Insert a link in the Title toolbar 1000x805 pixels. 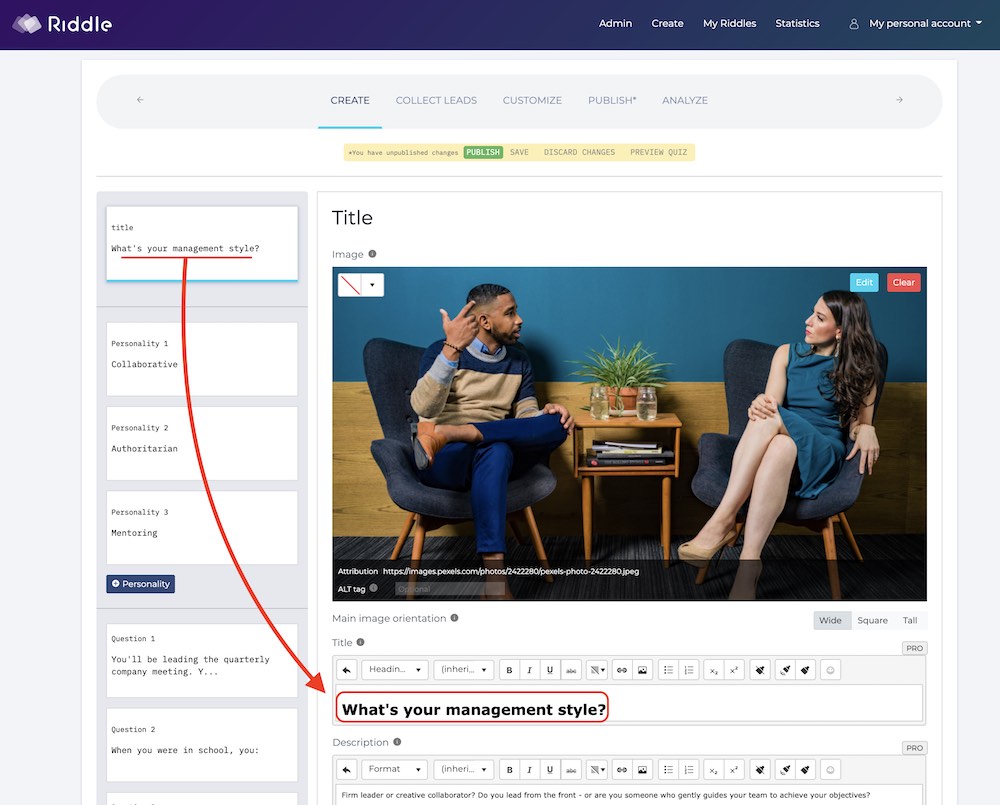pyautogui.click(x=622, y=670)
